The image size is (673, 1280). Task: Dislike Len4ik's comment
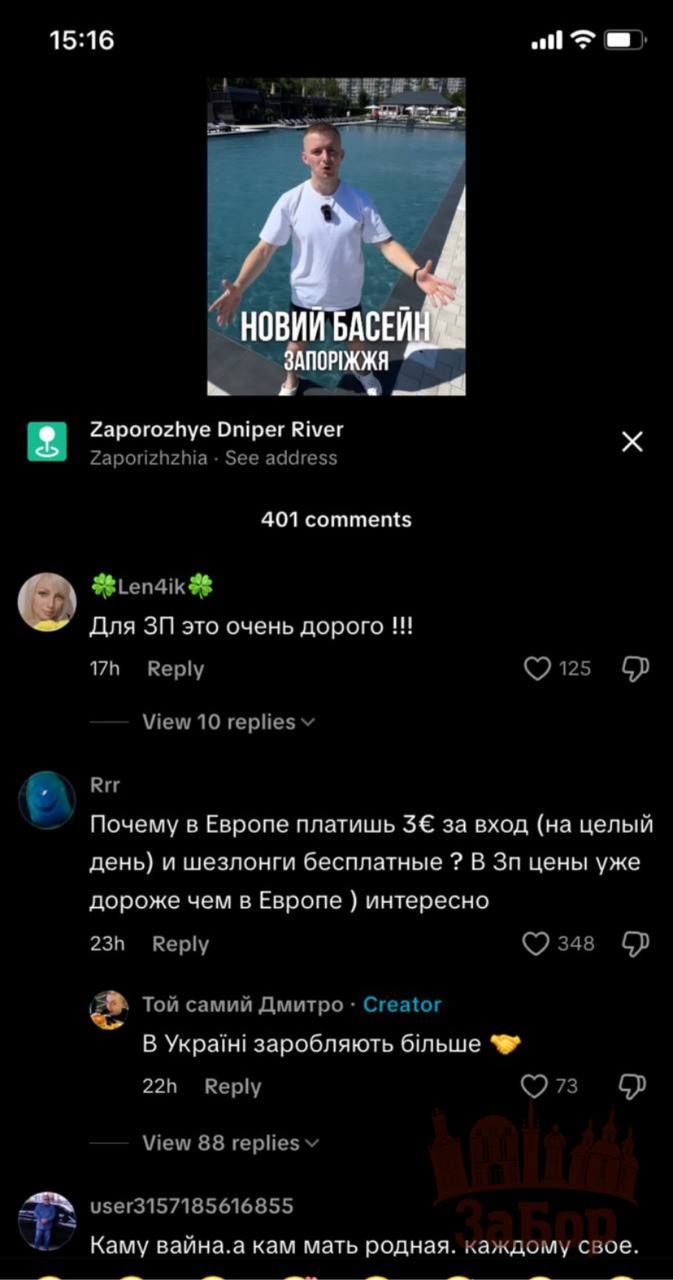click(x=636, y=669)
